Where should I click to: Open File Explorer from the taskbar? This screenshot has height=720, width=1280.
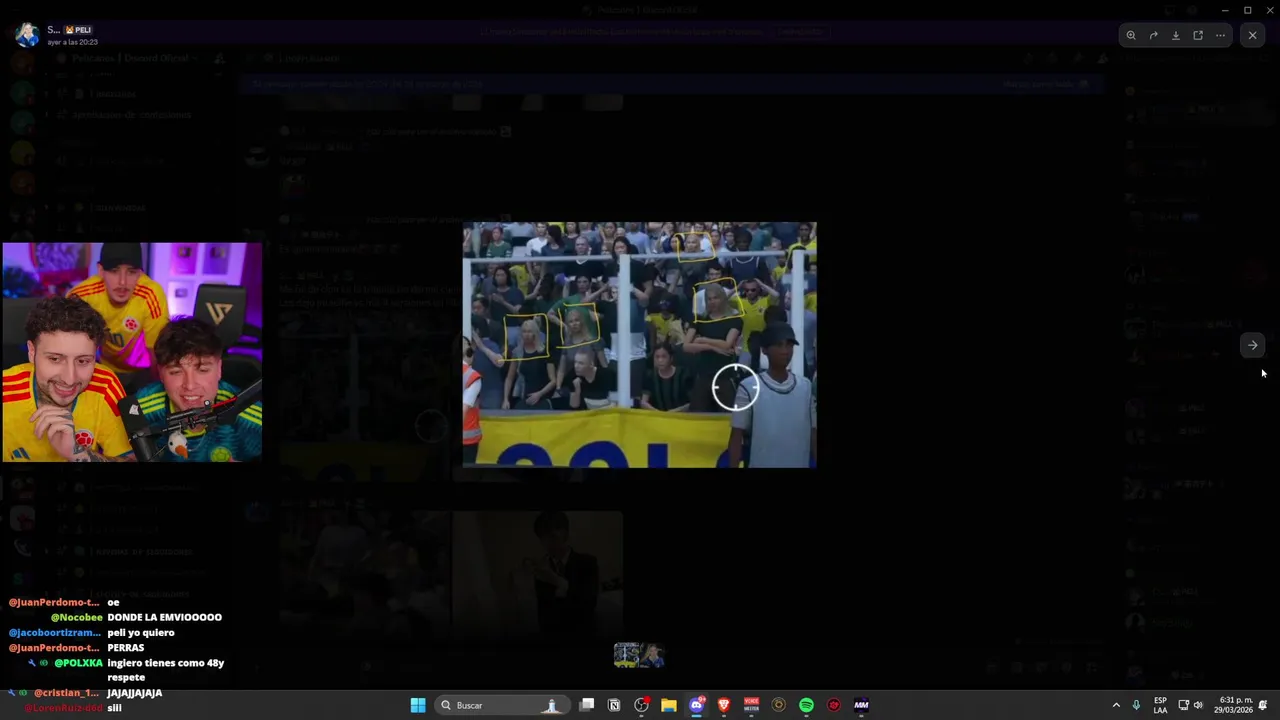[669, 705]
